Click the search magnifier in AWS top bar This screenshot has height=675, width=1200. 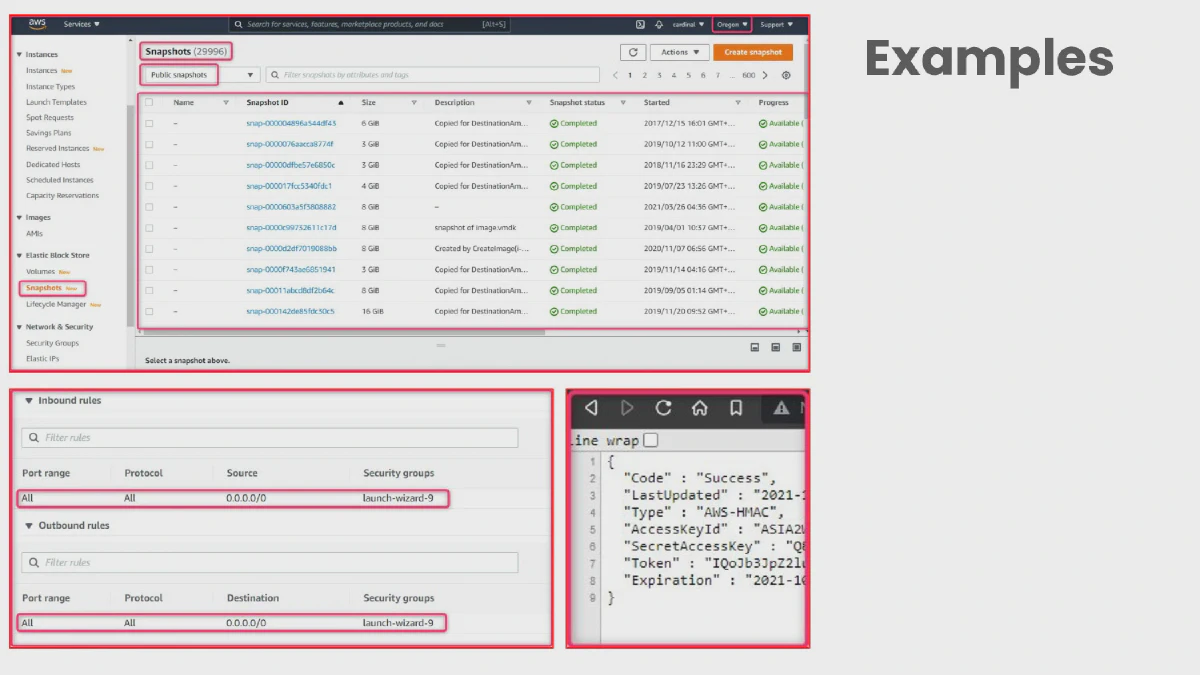239,24
